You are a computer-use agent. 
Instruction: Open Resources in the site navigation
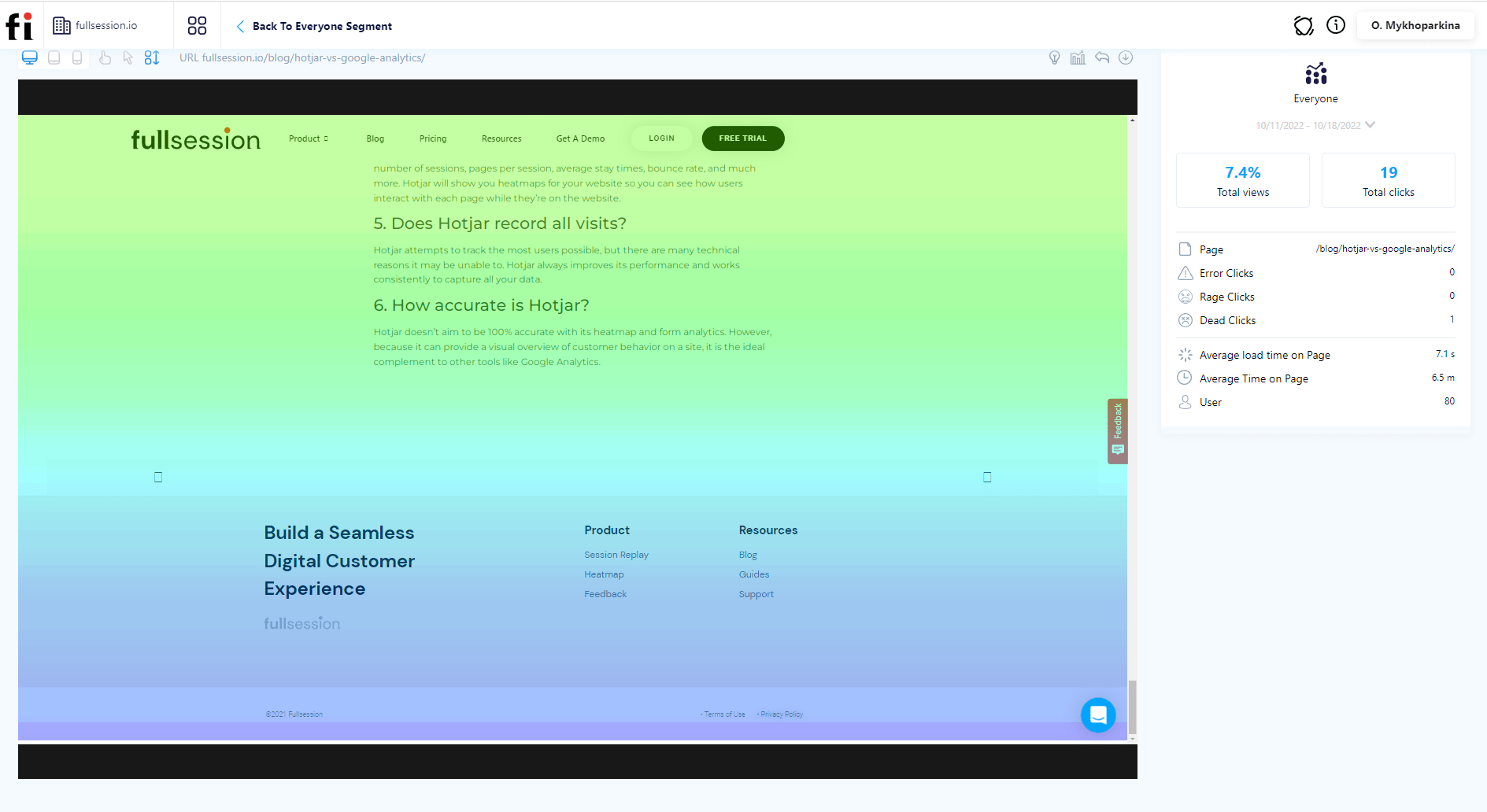(x=501, y=138)
